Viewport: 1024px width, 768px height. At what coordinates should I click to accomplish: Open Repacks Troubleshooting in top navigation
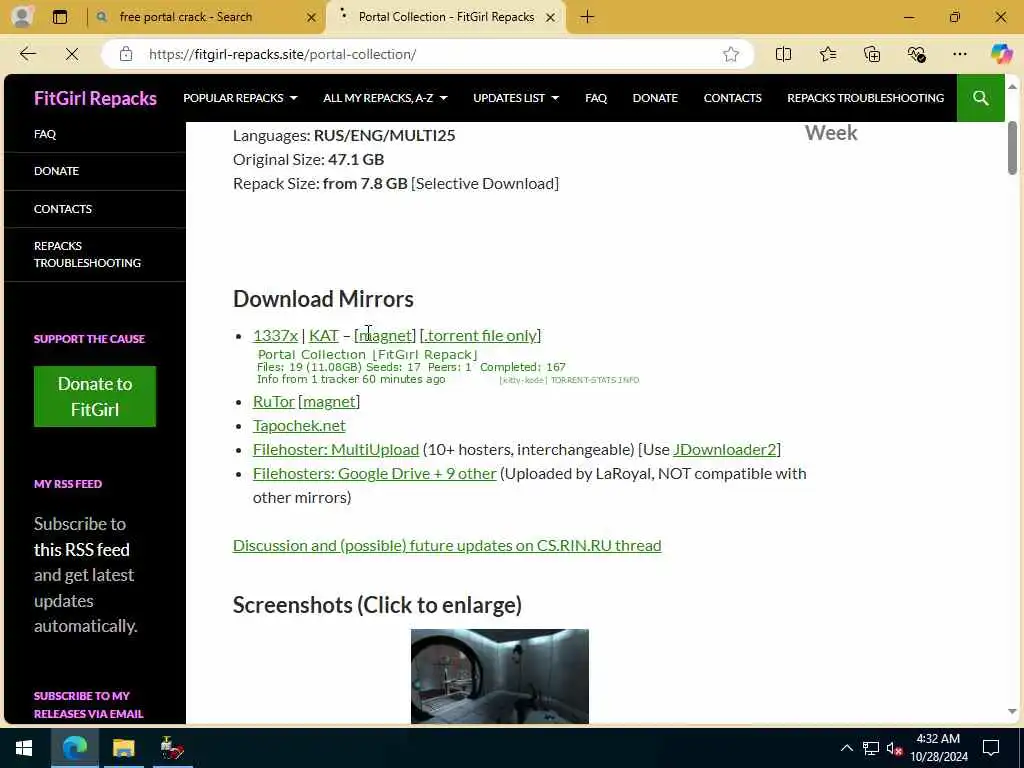(x=865, y=98)
